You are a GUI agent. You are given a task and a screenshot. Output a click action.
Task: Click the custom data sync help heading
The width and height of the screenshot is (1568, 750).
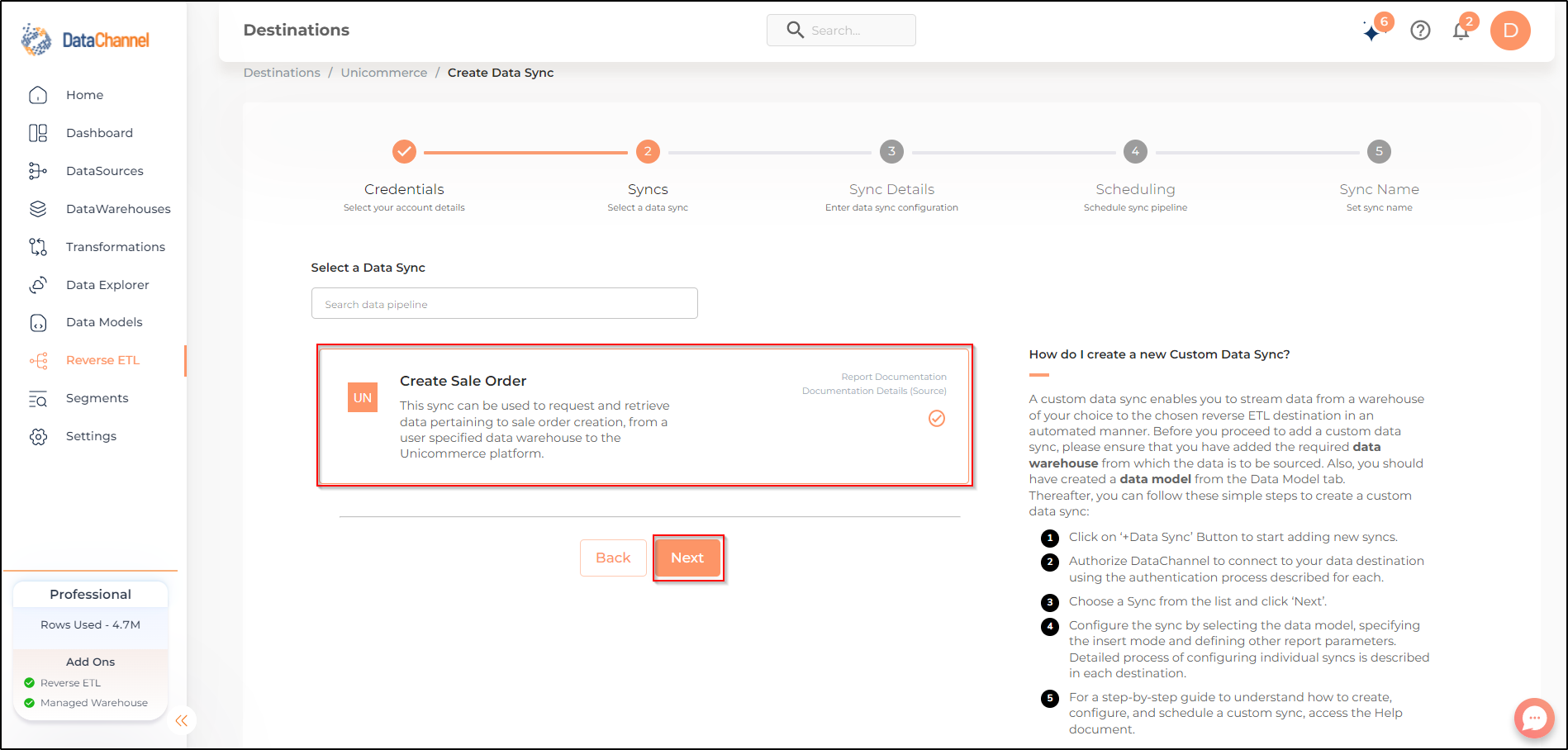(x=1159, y=354)
